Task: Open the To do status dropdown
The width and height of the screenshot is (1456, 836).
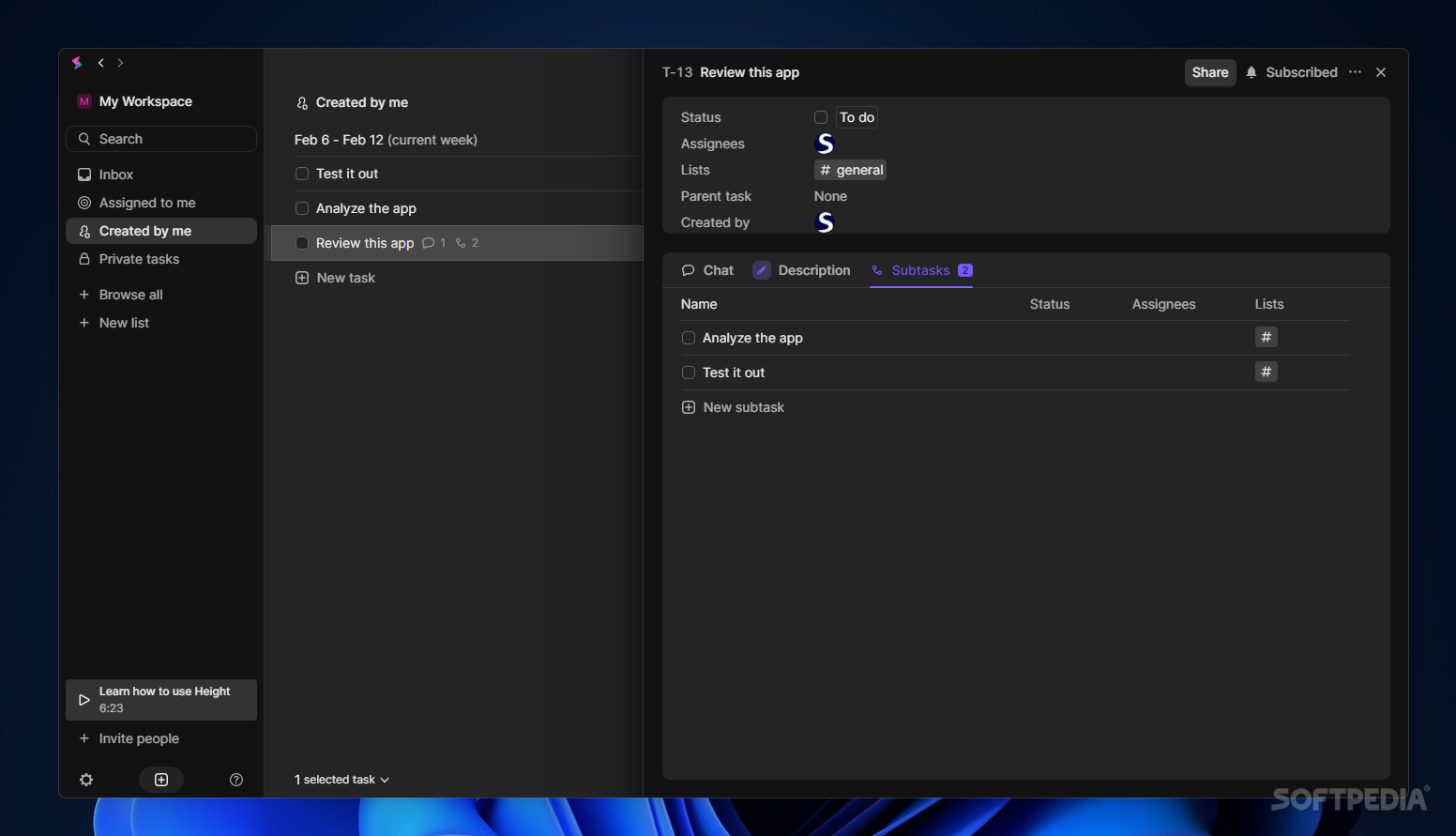Action: click(x=857, y=117)
